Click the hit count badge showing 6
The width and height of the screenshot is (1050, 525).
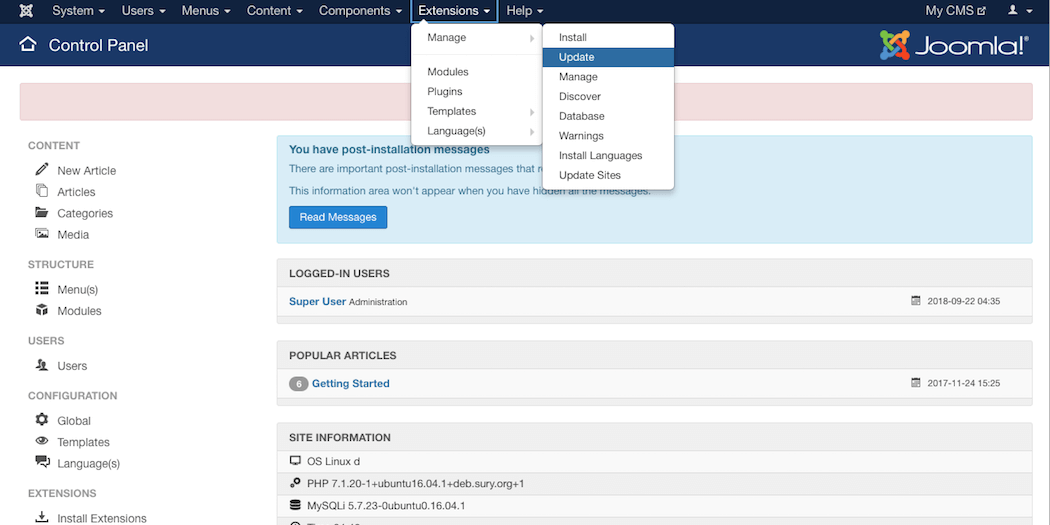pyautogui.click(x=299, y=384)
